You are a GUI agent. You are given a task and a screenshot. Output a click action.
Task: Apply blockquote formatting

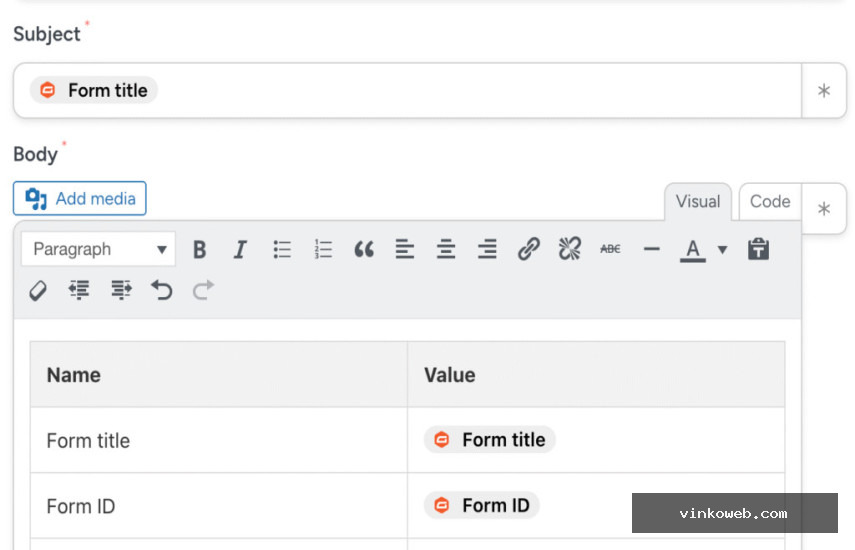click(x=364, y=250)
